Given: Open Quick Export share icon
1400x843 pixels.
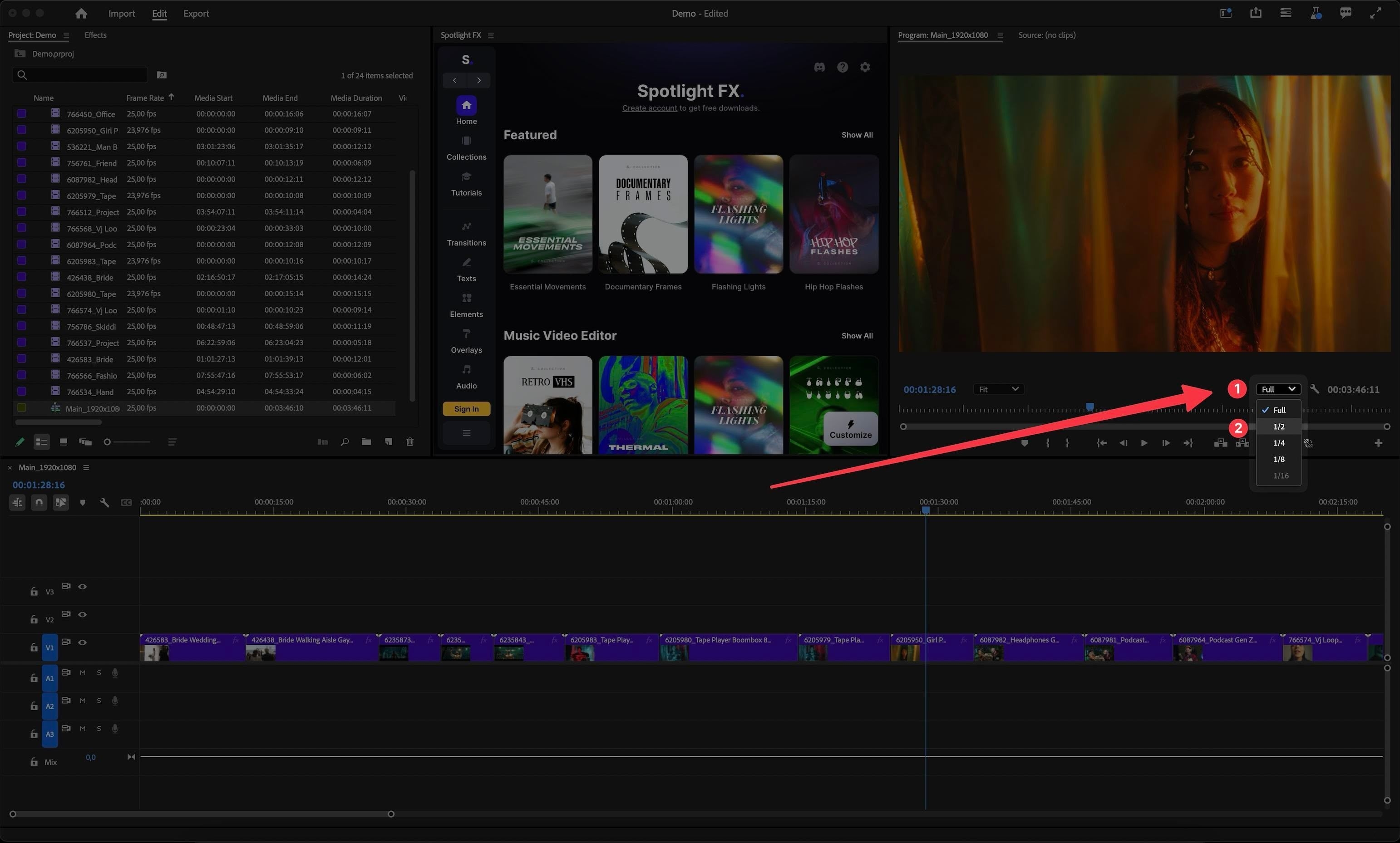Looking at the screenshot, I should pyautogui.click(x=1256, y=13).
